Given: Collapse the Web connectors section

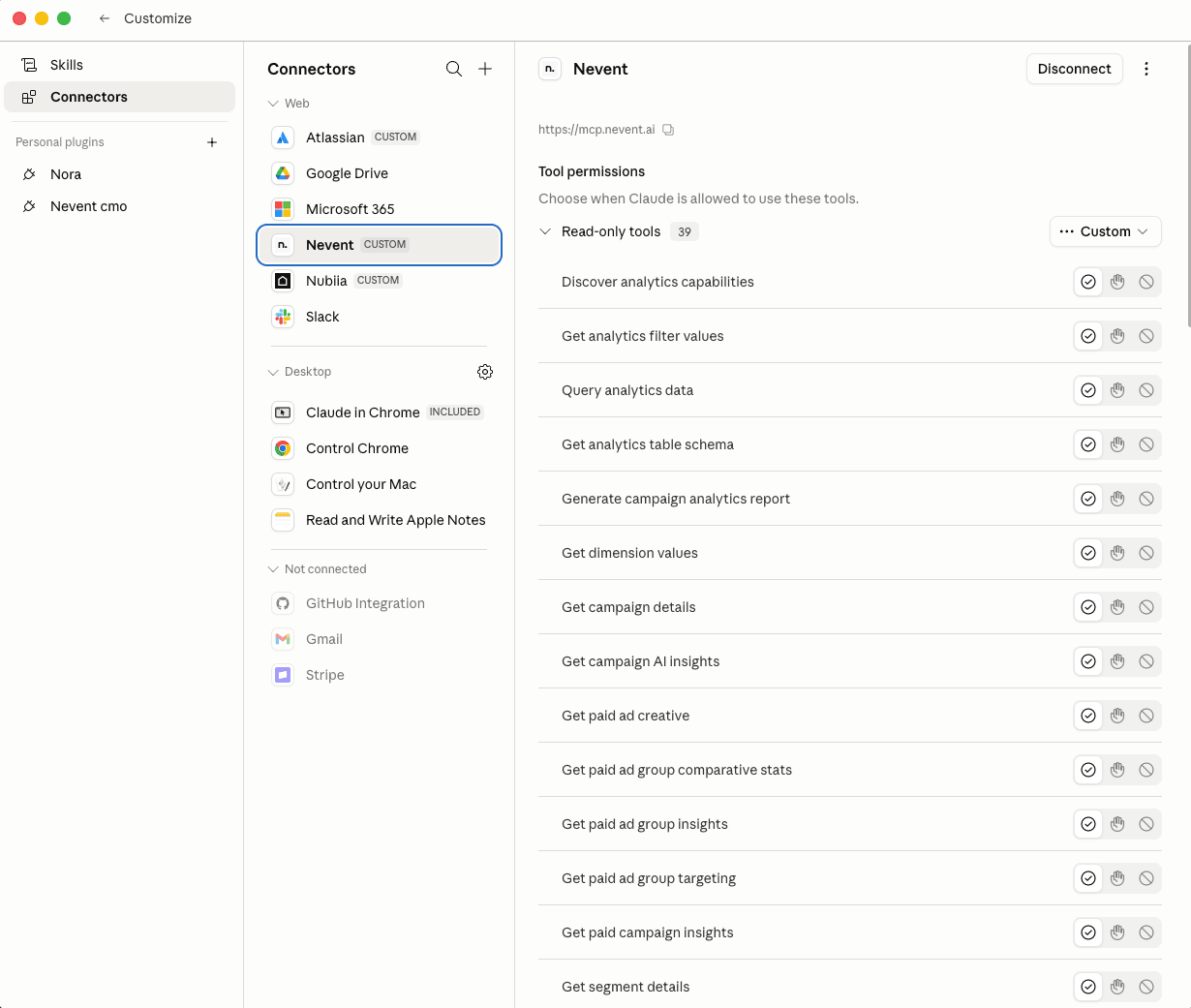Looking at the screenshot, I should (x=273, y=104).
